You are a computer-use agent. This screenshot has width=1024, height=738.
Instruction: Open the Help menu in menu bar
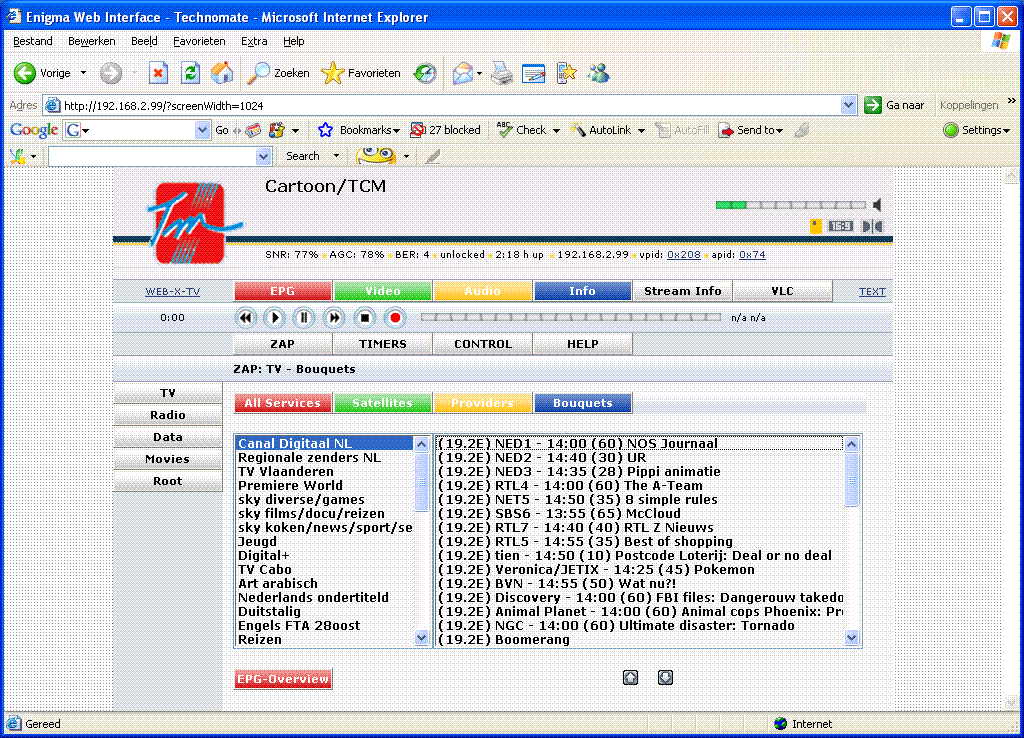click(x=294, y=41)
